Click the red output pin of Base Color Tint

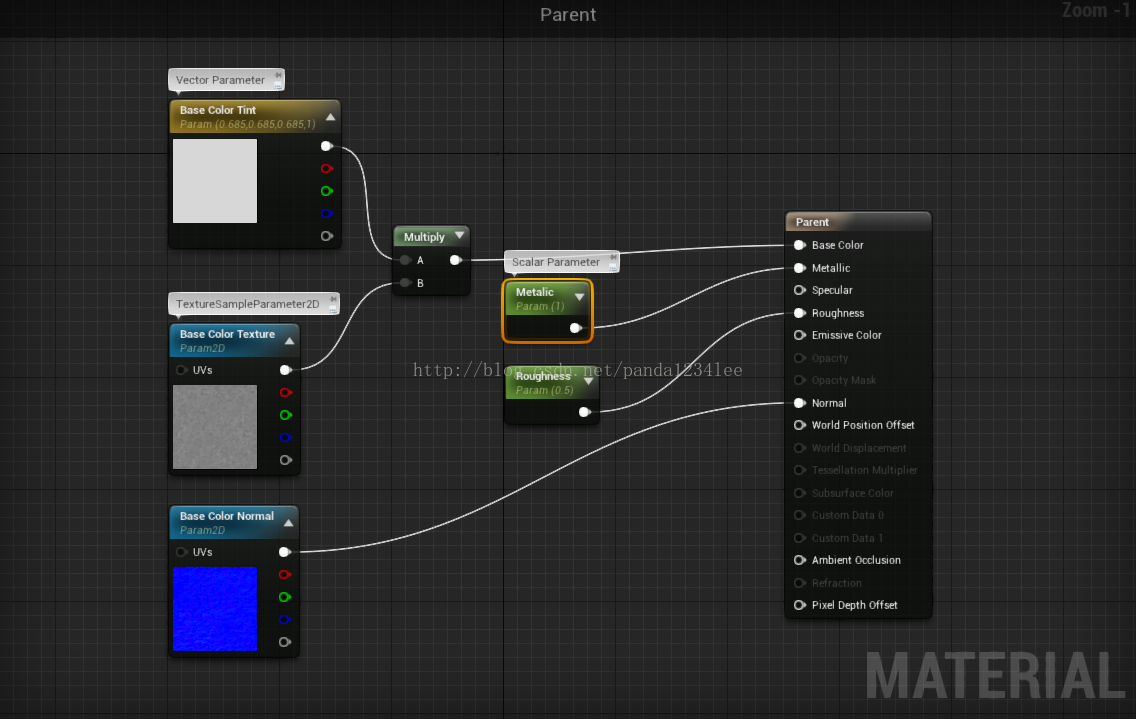pos(327,169)
